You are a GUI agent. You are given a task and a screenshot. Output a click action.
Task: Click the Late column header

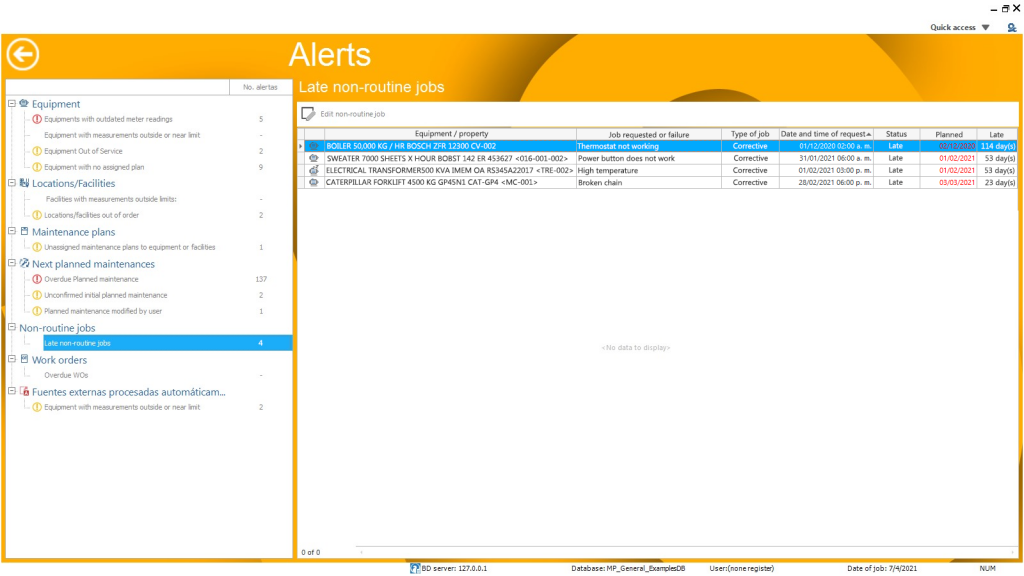[x=997, y=134]
